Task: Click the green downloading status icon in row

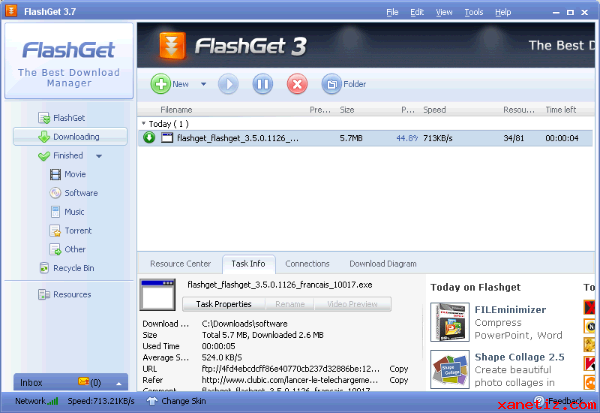Action: (149, 137)
